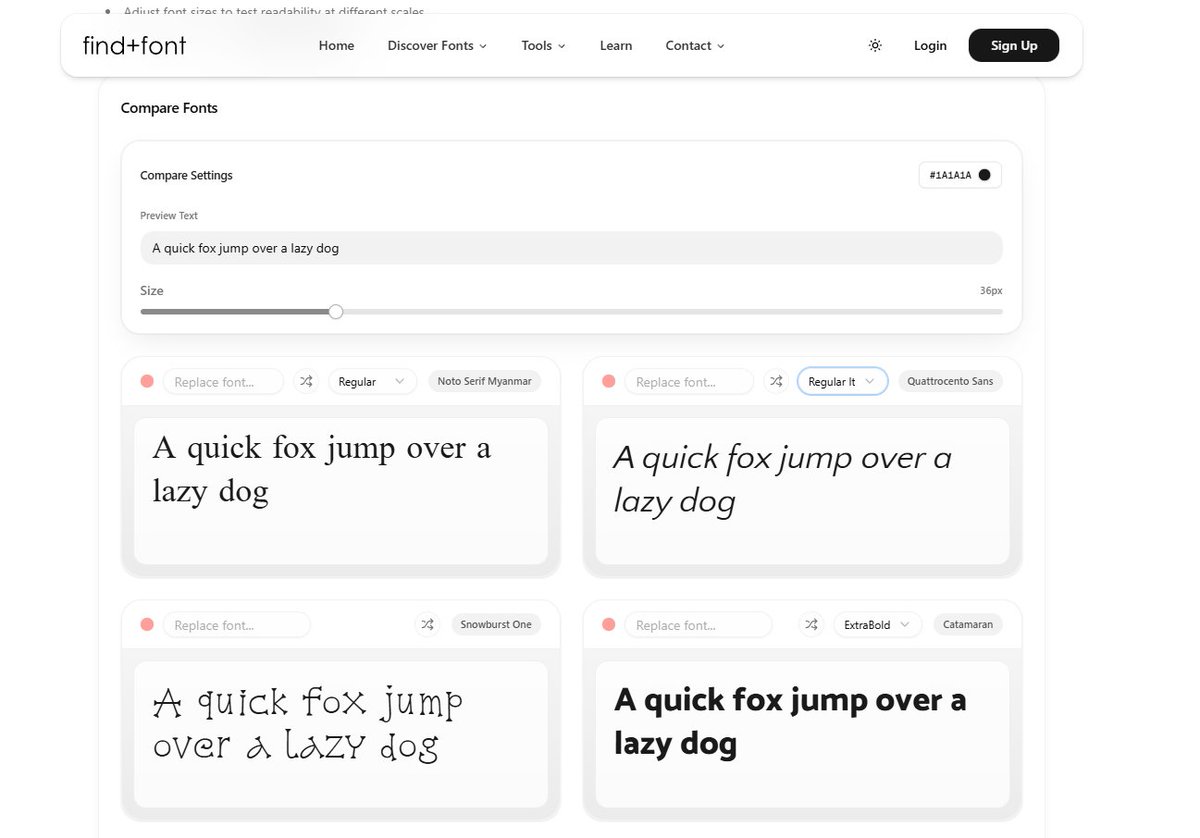Viewport: 1200px width, 838px height.
Task: Click the Snowburst One font name tag
Action: [496, 624]
